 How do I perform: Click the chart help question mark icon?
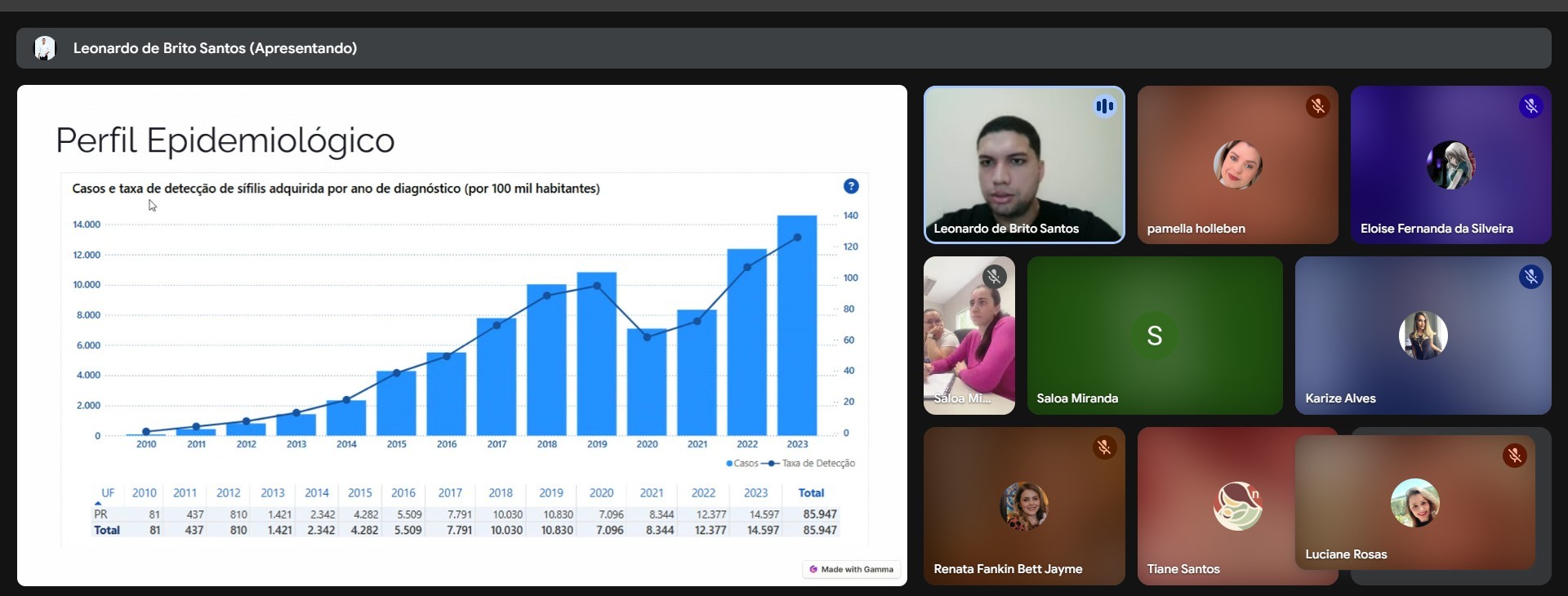(850, 186)
